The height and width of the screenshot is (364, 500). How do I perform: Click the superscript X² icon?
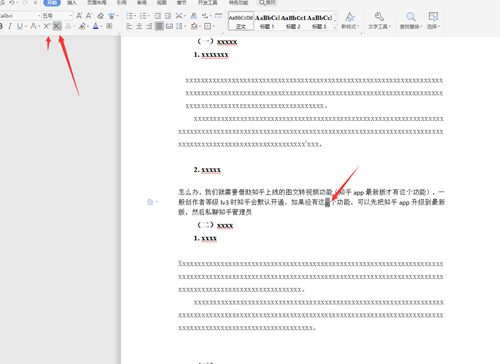click(47, 26)
